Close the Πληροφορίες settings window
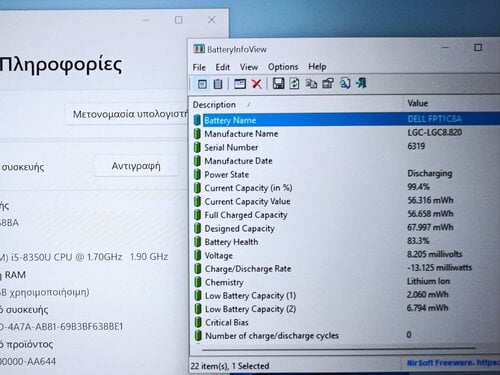This screenshot has width=500, height=375. (x=212, y=20)
